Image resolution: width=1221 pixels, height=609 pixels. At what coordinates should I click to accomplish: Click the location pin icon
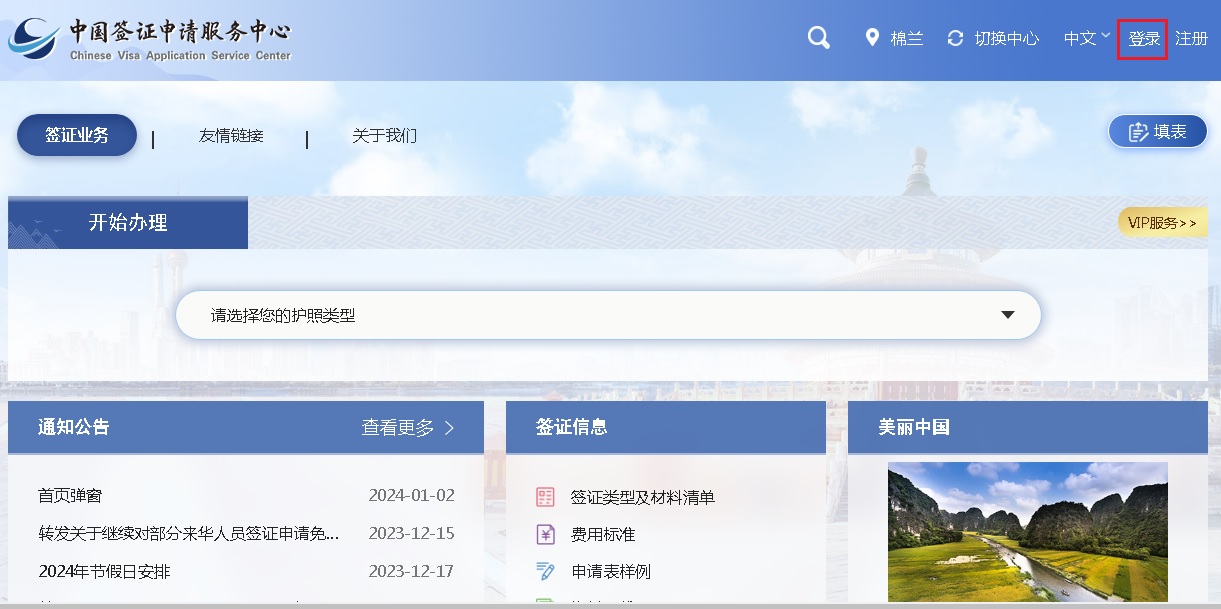[x=871, y=39]
